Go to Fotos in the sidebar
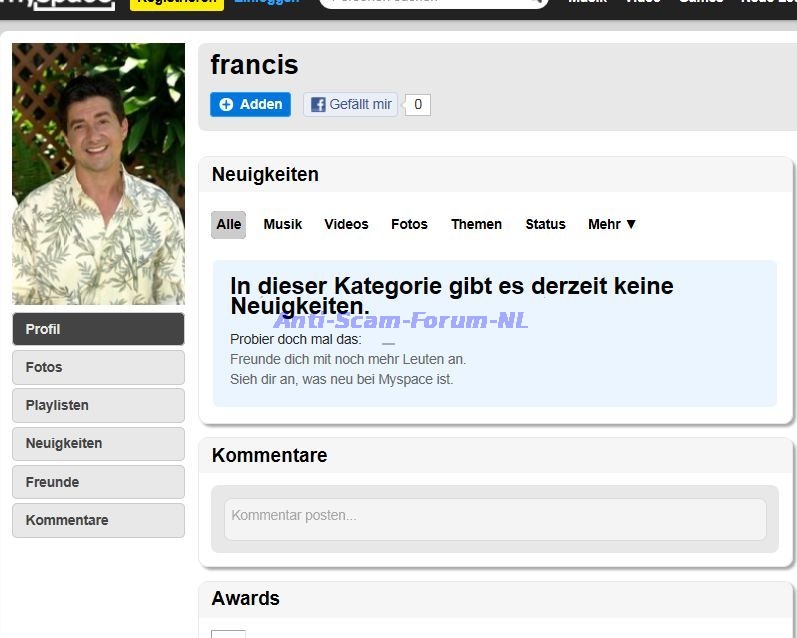This screenshot has width=797, height=638. 98,367
